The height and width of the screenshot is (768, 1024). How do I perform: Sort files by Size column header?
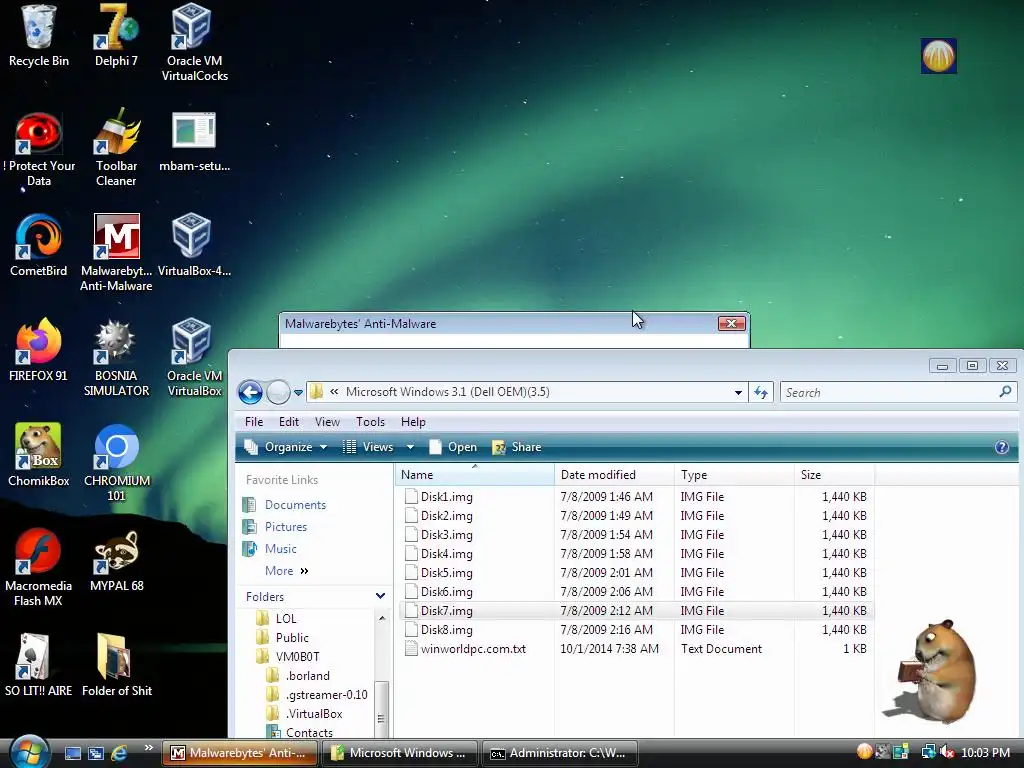pyautogui.click(x=834, y=475)
